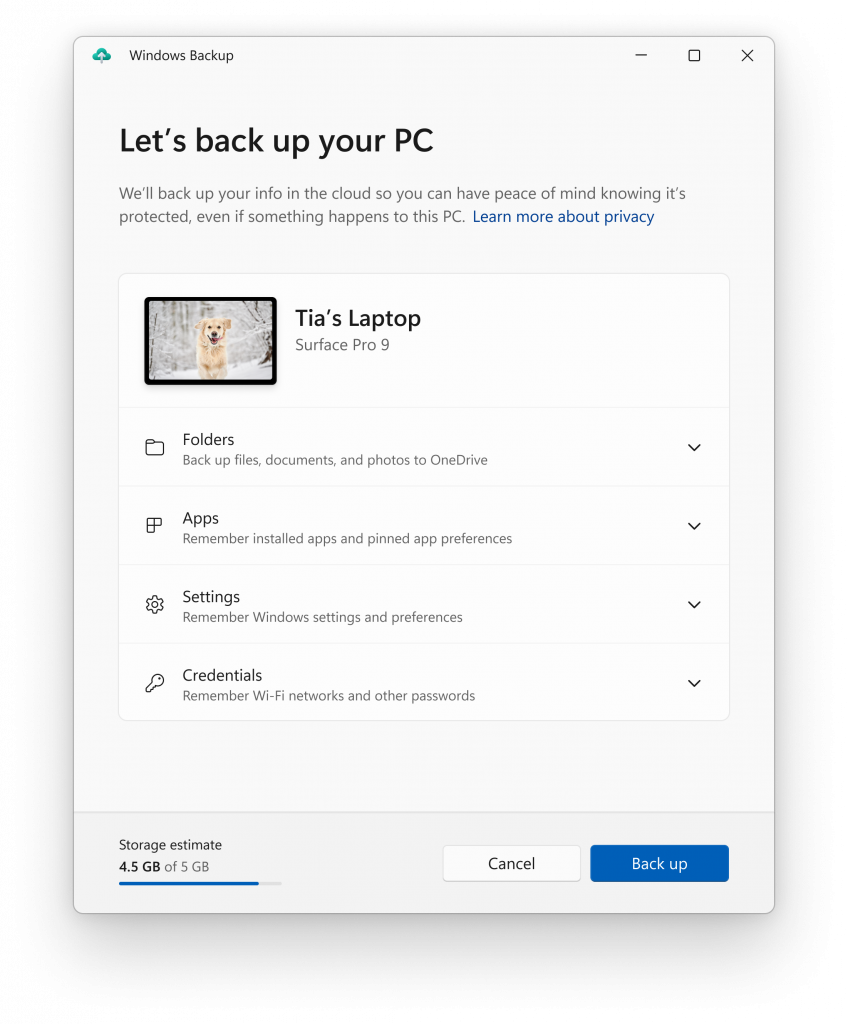This screenshot has height=1024, width=848.
Task: Open the Learn more about privacy link
Action: tap(563, 217)
